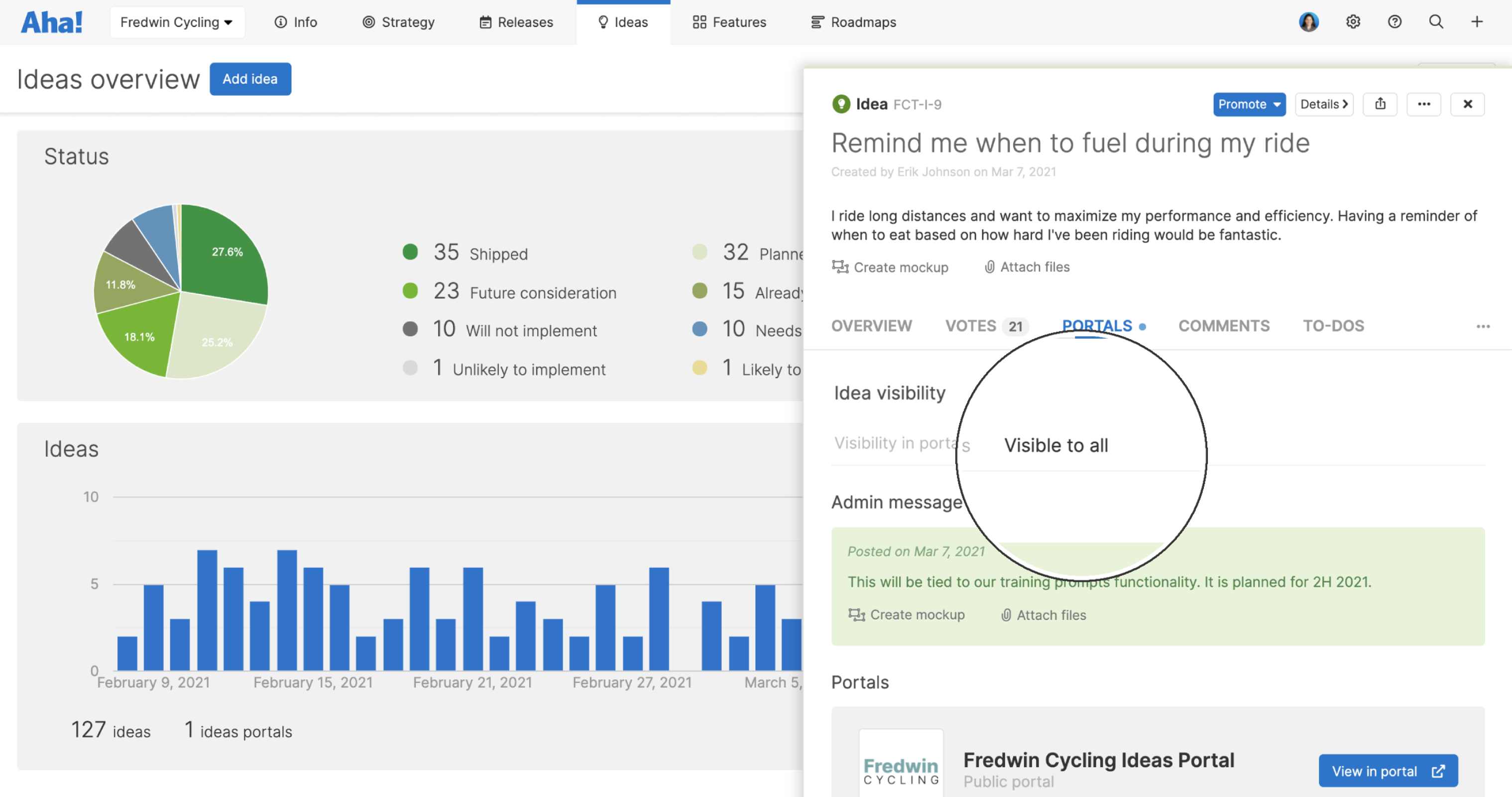
Task: Open the settings gear icon
Action: click(1354, 22)
